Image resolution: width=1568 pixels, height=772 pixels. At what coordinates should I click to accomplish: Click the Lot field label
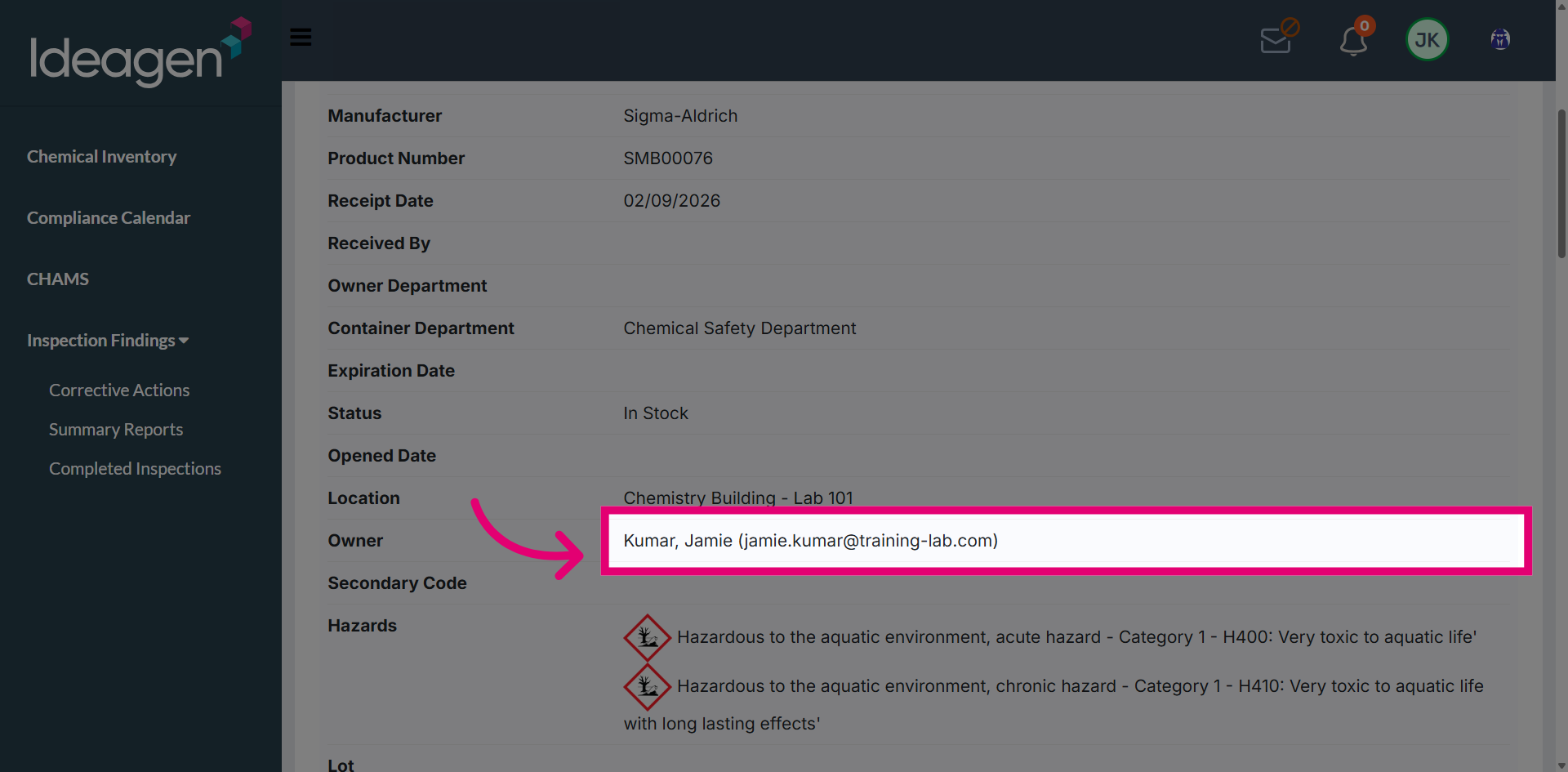[341, 765]
